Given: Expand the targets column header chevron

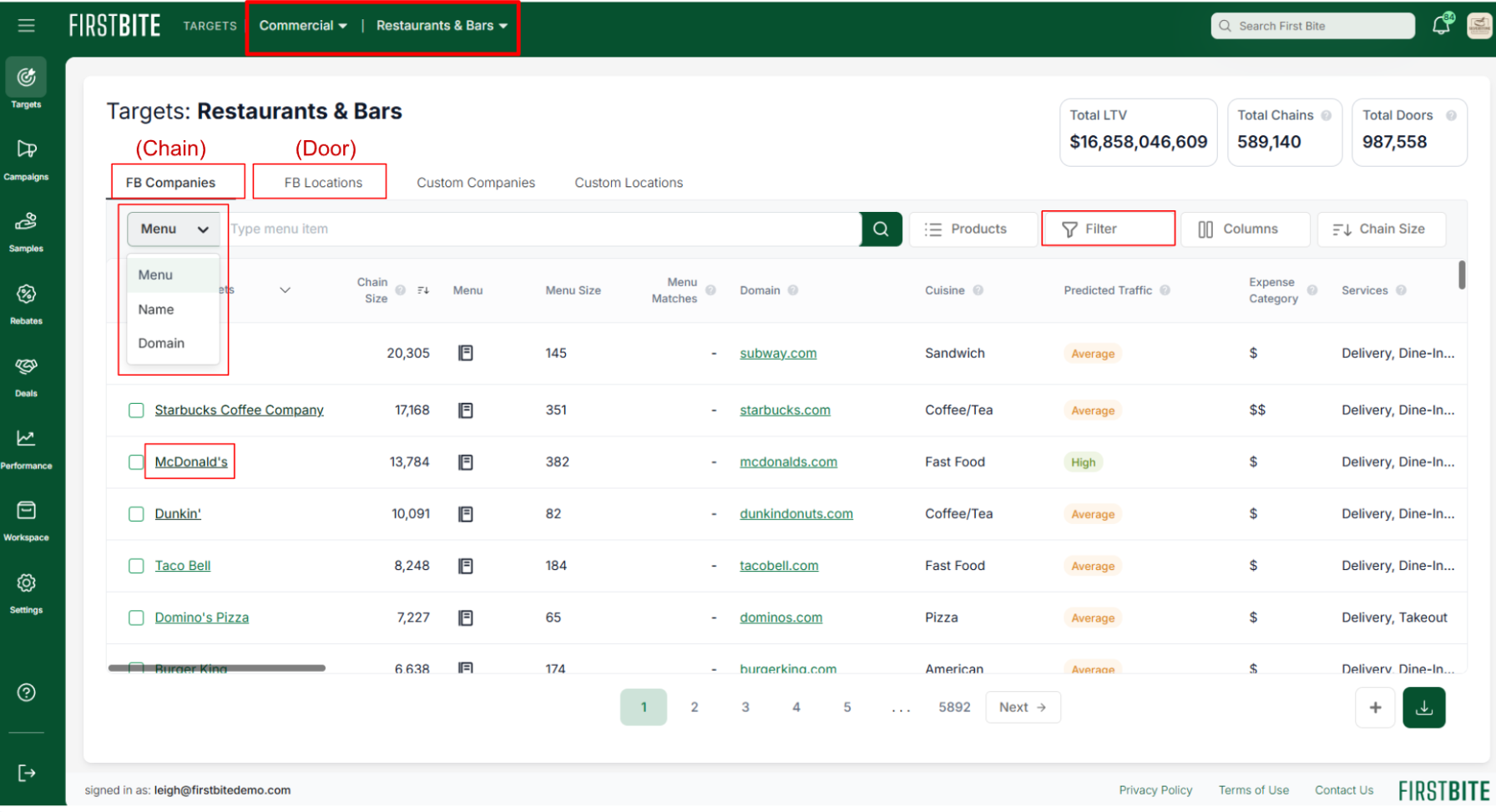Looking at the screenshot, I should point(285,290).
